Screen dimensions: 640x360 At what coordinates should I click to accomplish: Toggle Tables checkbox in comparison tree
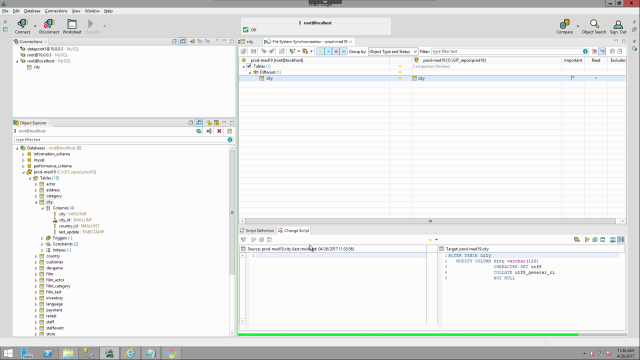tap(249, 66)
